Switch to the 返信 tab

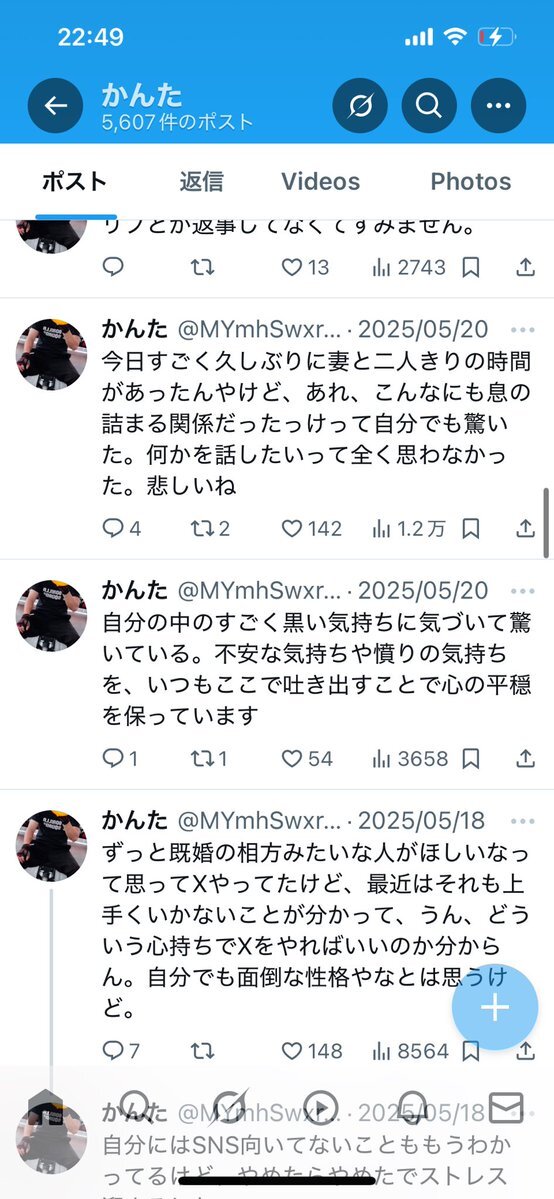tap(201, 181)
